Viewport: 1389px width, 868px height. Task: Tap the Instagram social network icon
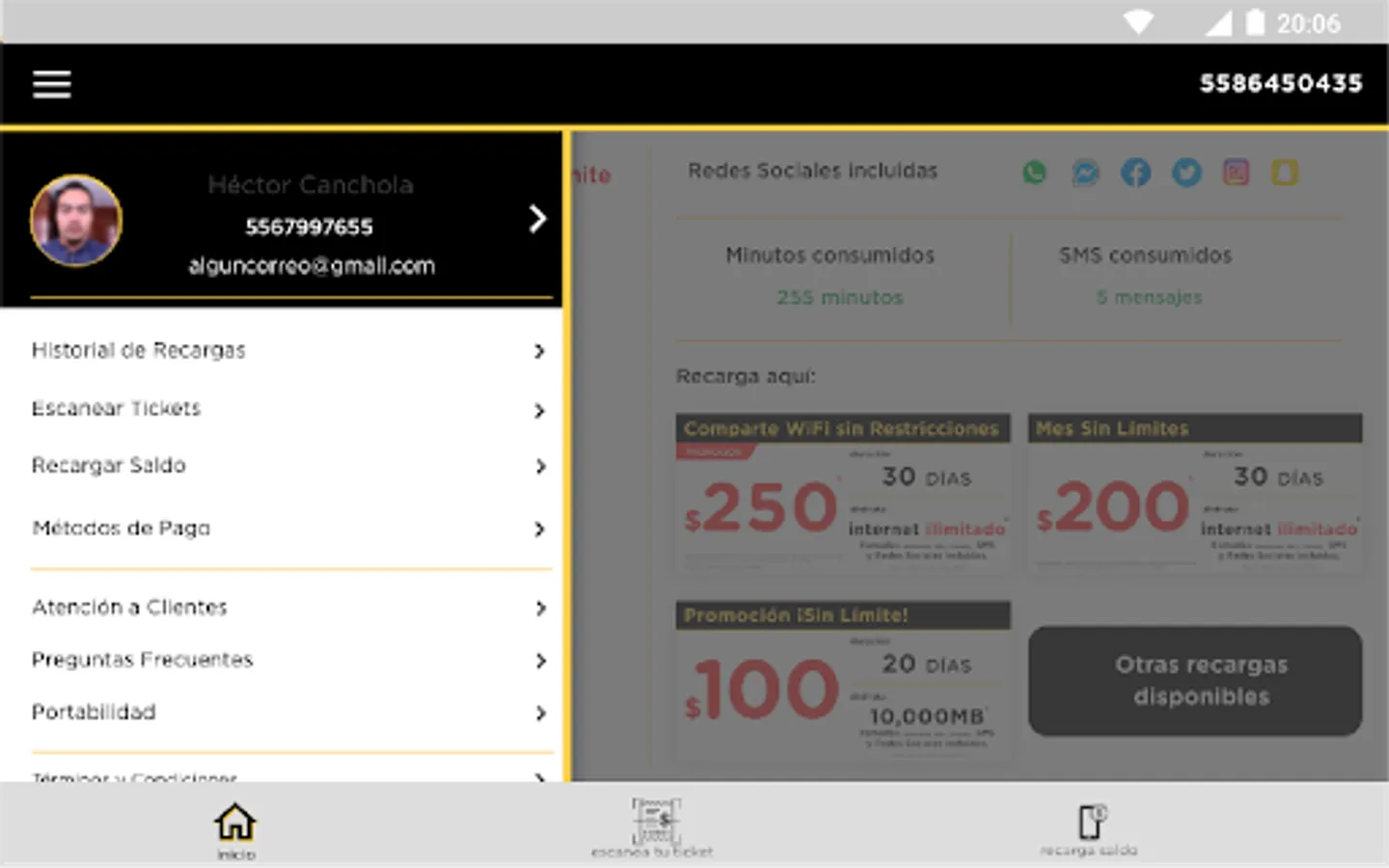(x=1236, y=173)
